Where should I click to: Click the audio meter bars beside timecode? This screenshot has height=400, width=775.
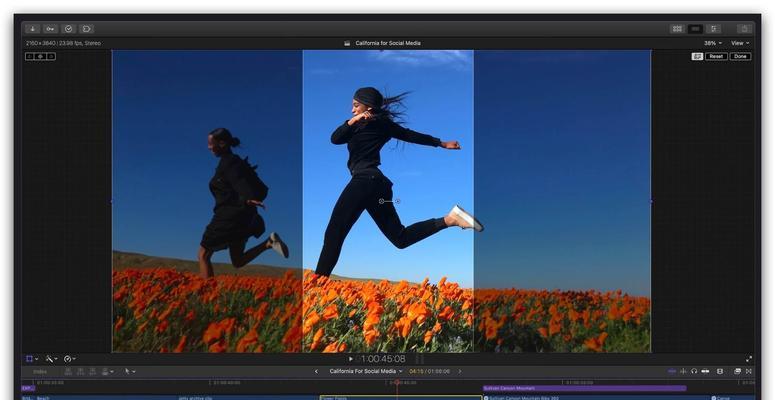[419, 359]
